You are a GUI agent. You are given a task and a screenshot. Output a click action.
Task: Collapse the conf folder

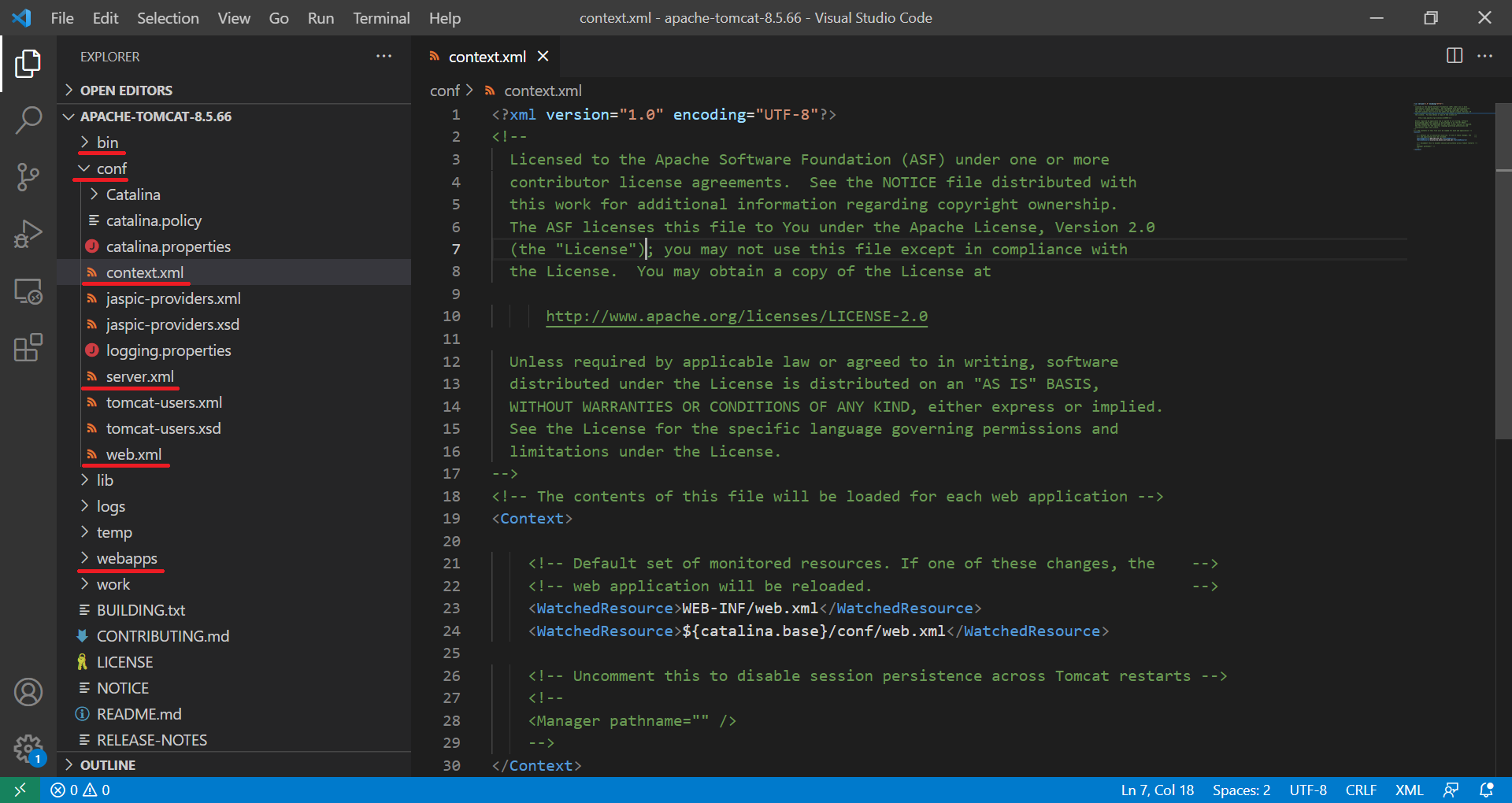(111, 168)
